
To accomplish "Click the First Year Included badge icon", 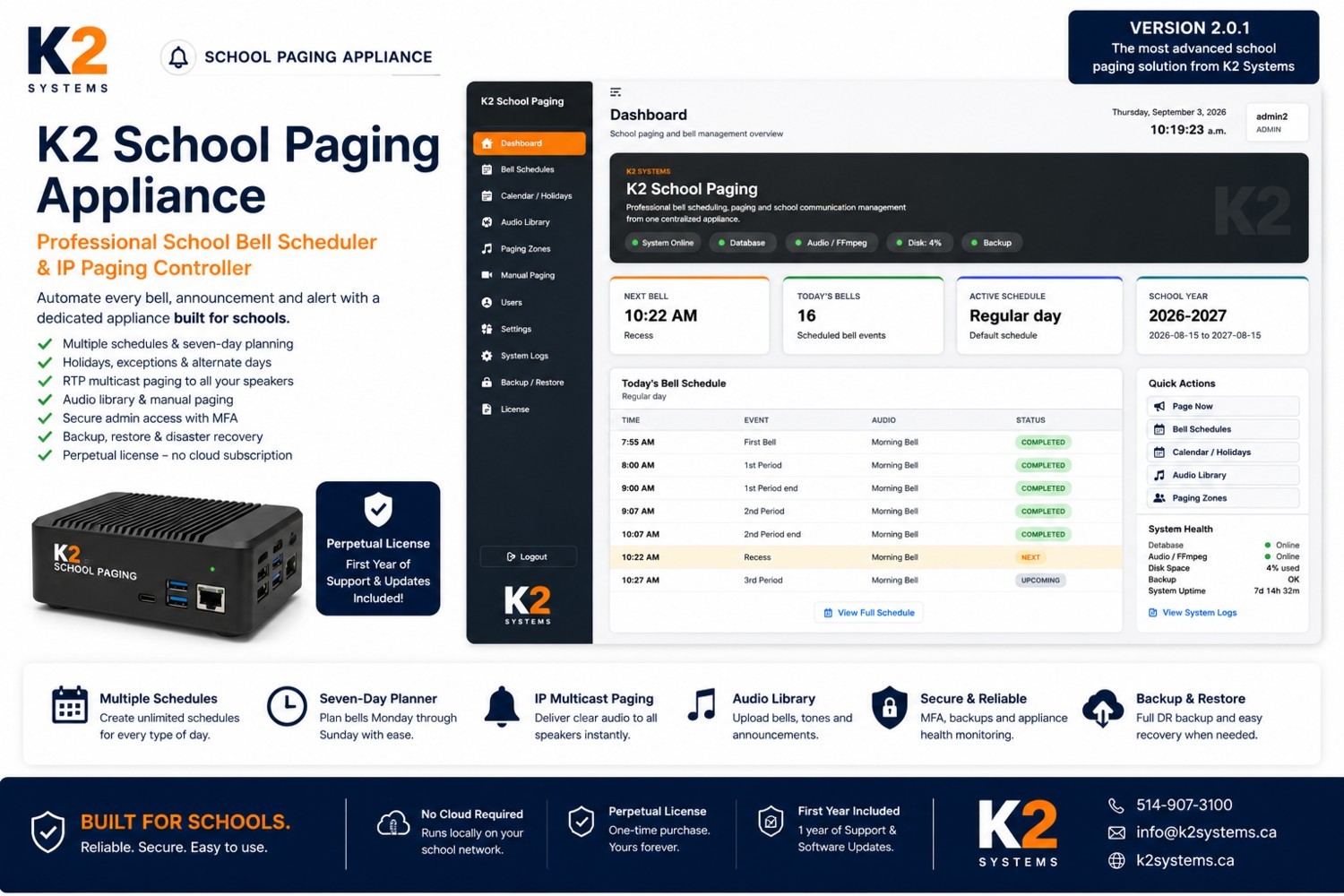I will (771, 821).
